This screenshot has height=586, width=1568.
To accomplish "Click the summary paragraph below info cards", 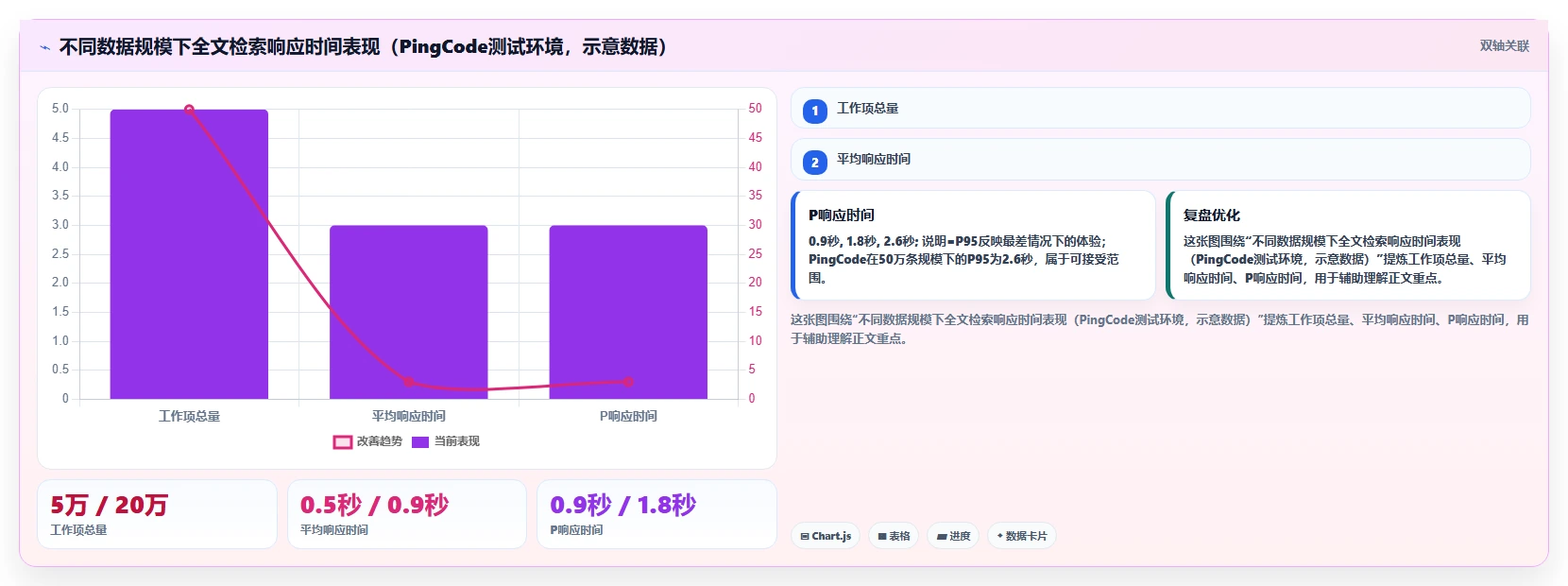I will (x=1160, y=329).
